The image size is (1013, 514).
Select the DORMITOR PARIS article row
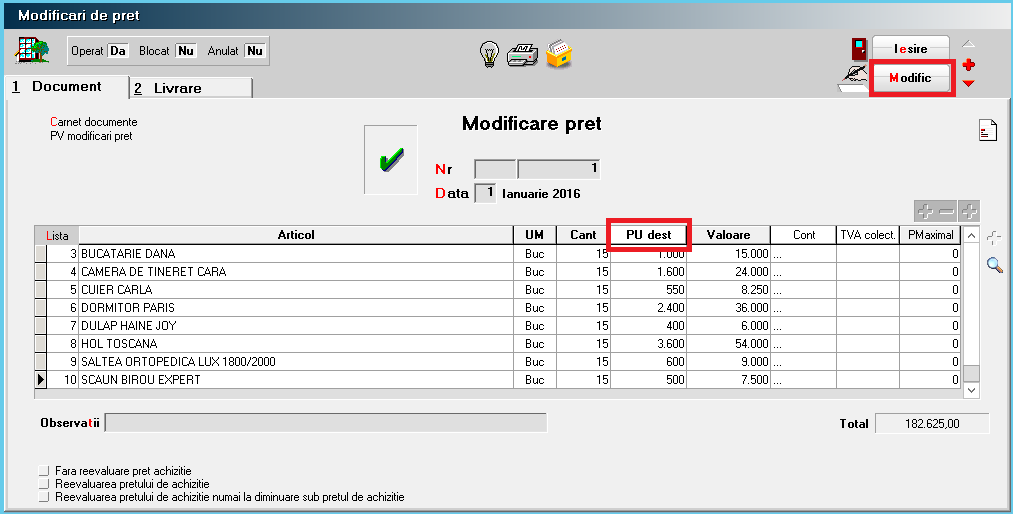pyautogui.click(x=295, y=308)
